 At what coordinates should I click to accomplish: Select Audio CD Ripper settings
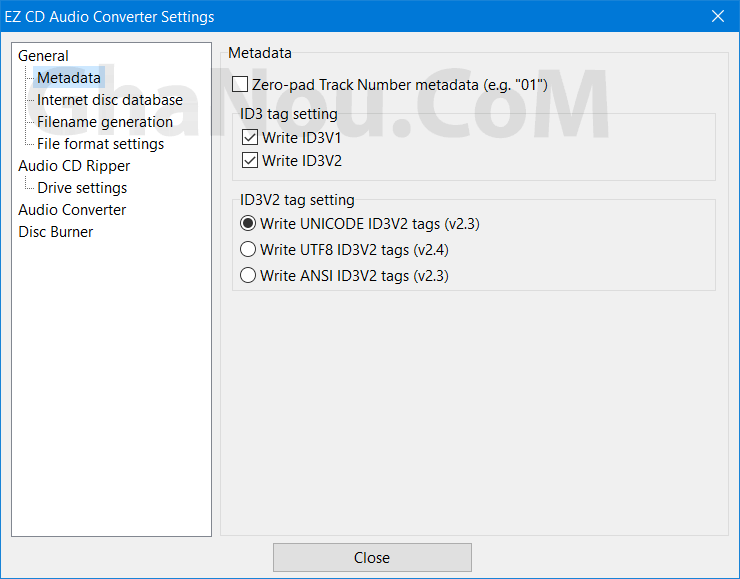tap(74, 166)
